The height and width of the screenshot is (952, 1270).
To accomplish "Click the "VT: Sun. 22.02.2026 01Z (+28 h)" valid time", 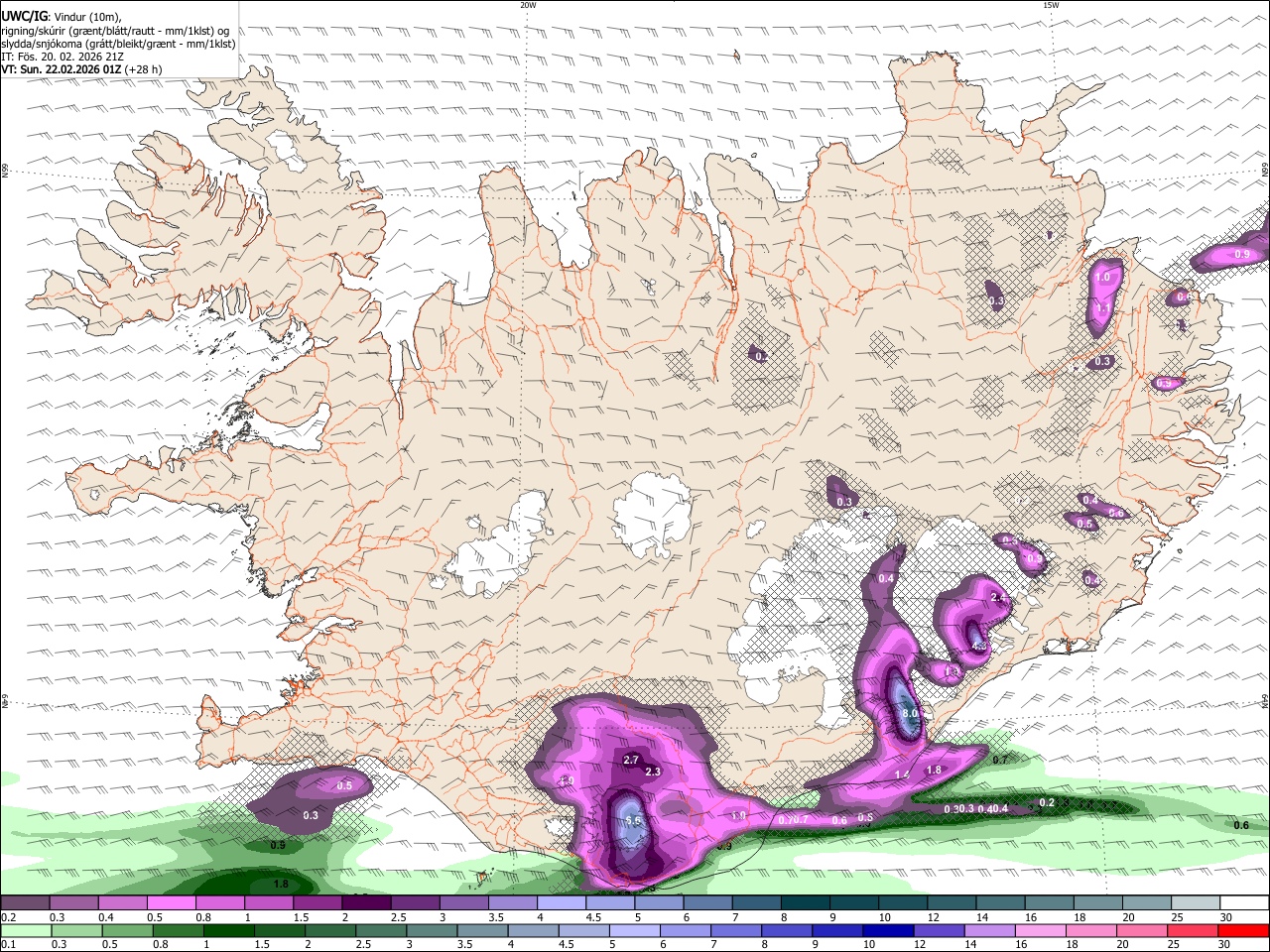I will pos(81,69).
